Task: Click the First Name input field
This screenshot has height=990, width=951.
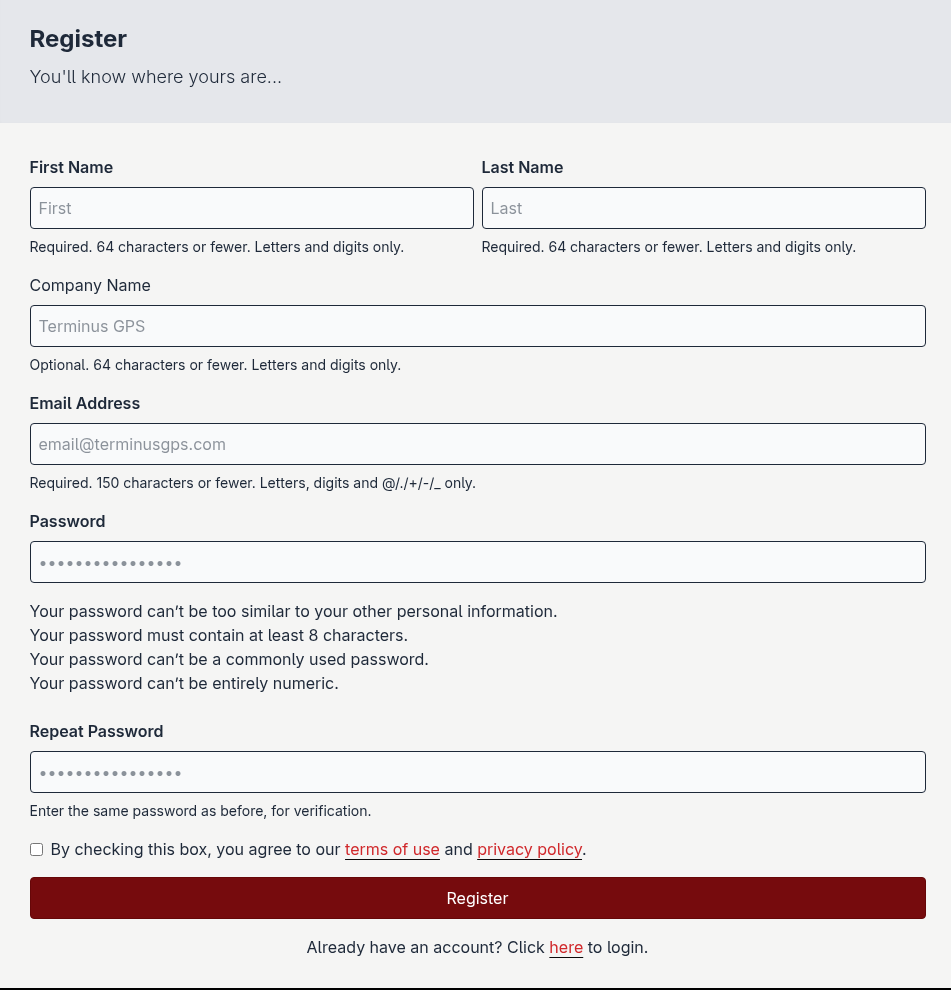Action: [x=251, y=208]
